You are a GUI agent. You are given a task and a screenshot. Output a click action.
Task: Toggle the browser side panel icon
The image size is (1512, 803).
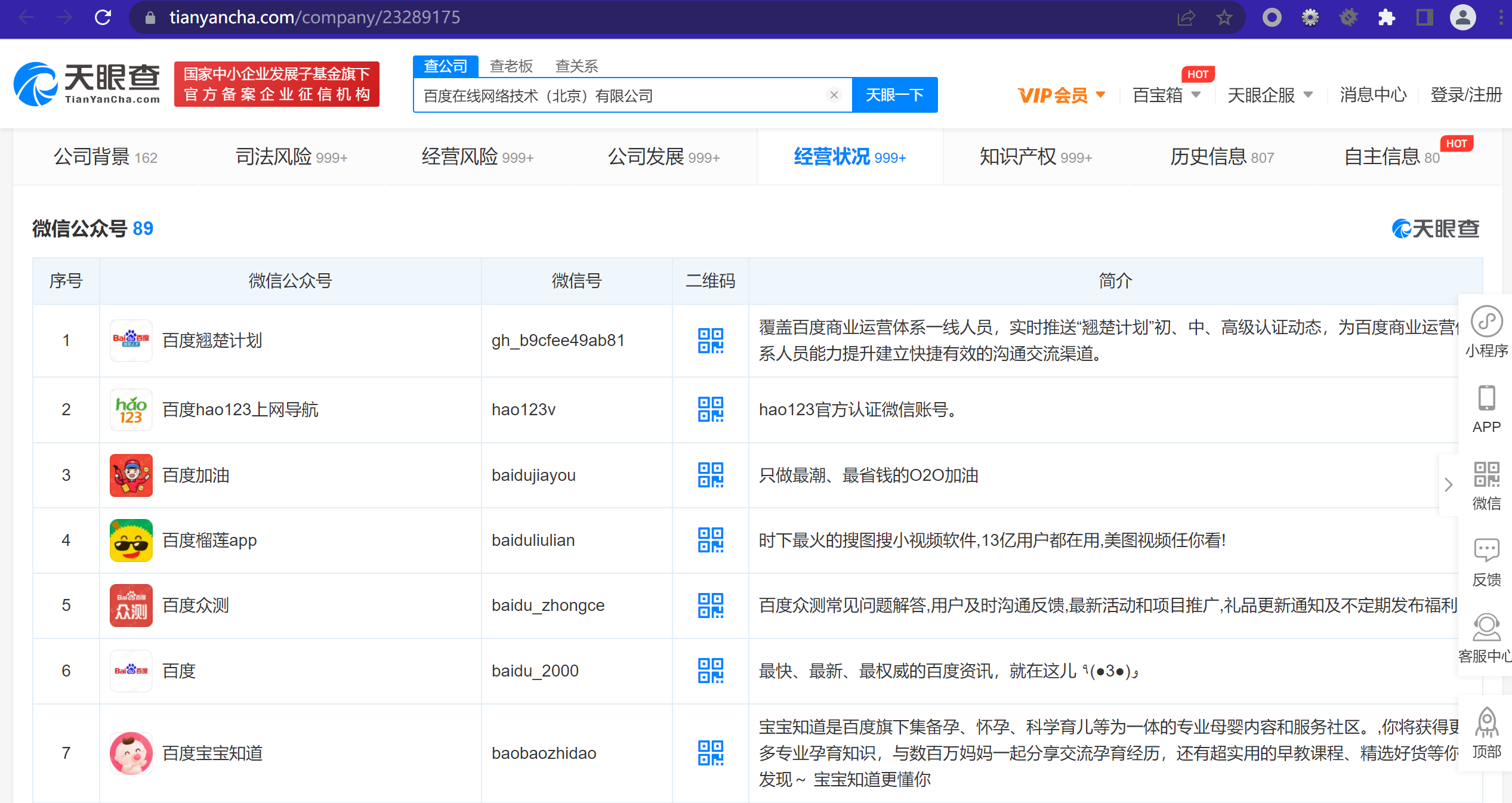click(1424, 18)
